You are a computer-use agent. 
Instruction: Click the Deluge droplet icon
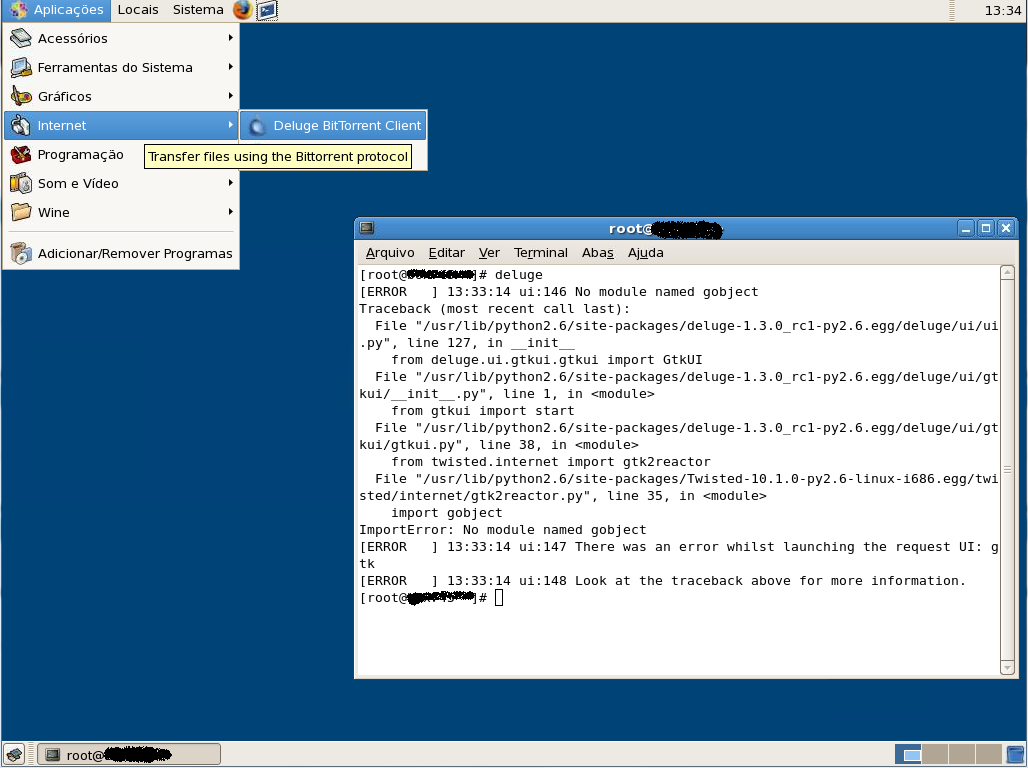pyautogui.click(x=257, y=125)
